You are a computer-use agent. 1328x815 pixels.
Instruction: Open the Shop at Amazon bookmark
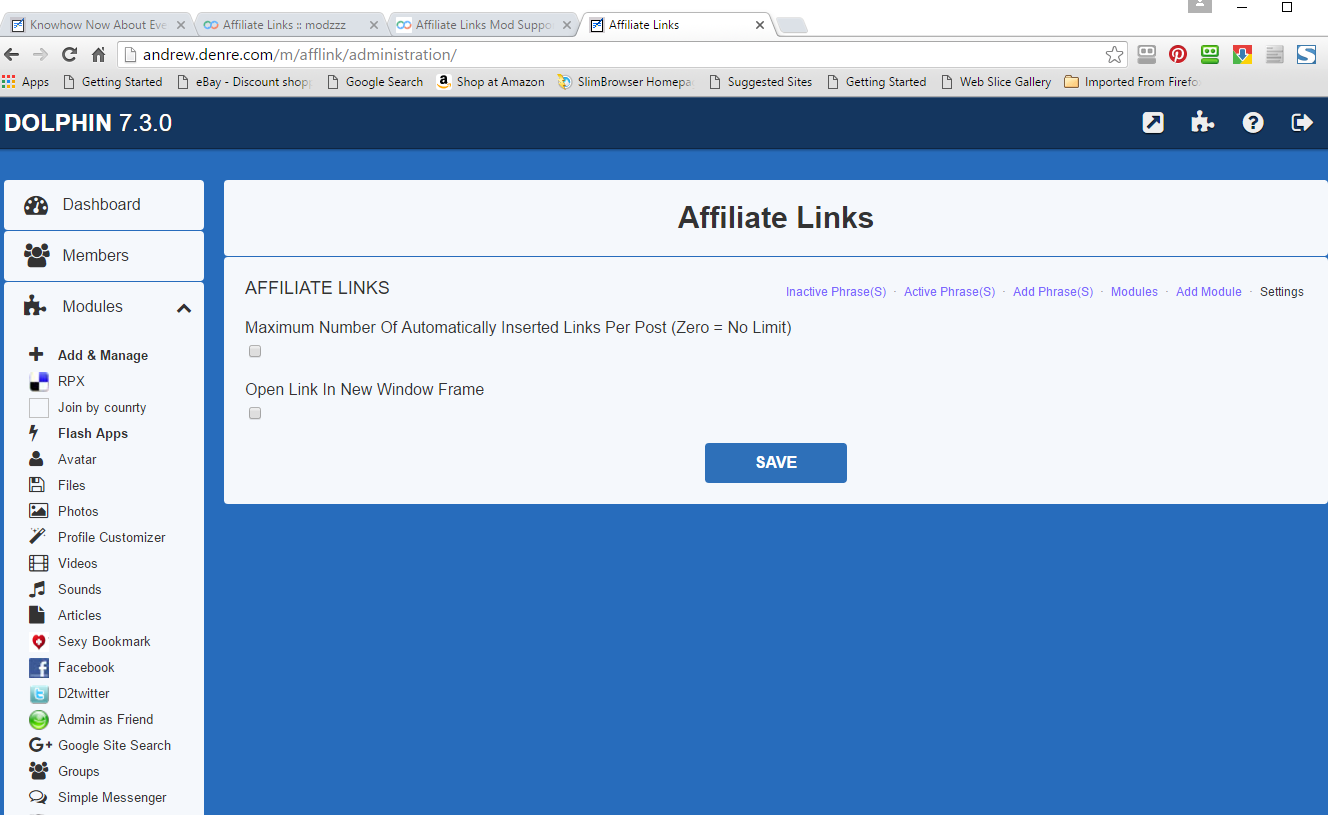[491, 82]
